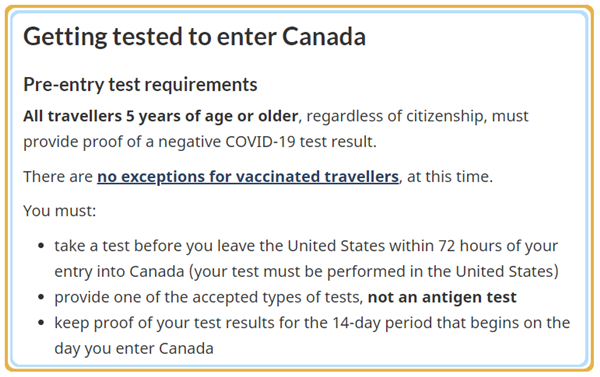Click the text at this time after link
This screenshot has width=600, height=377.
tap(450, 177)
